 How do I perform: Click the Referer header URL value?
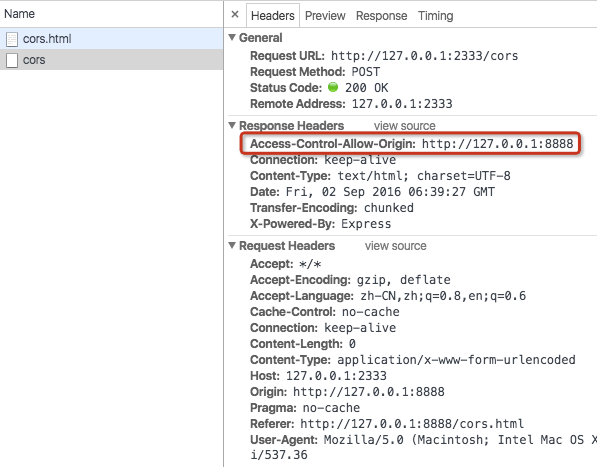pos(412,424)
